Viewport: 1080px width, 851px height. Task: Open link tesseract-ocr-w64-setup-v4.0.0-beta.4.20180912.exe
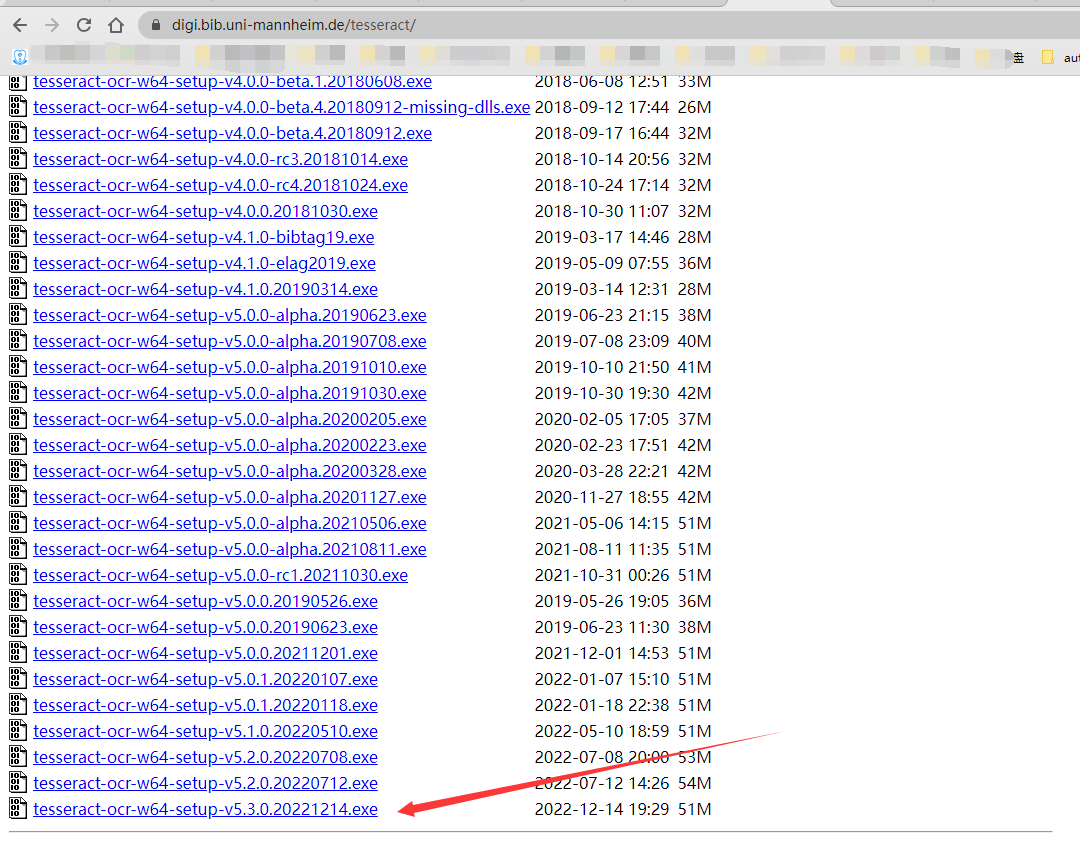click(x=233, y=133)
